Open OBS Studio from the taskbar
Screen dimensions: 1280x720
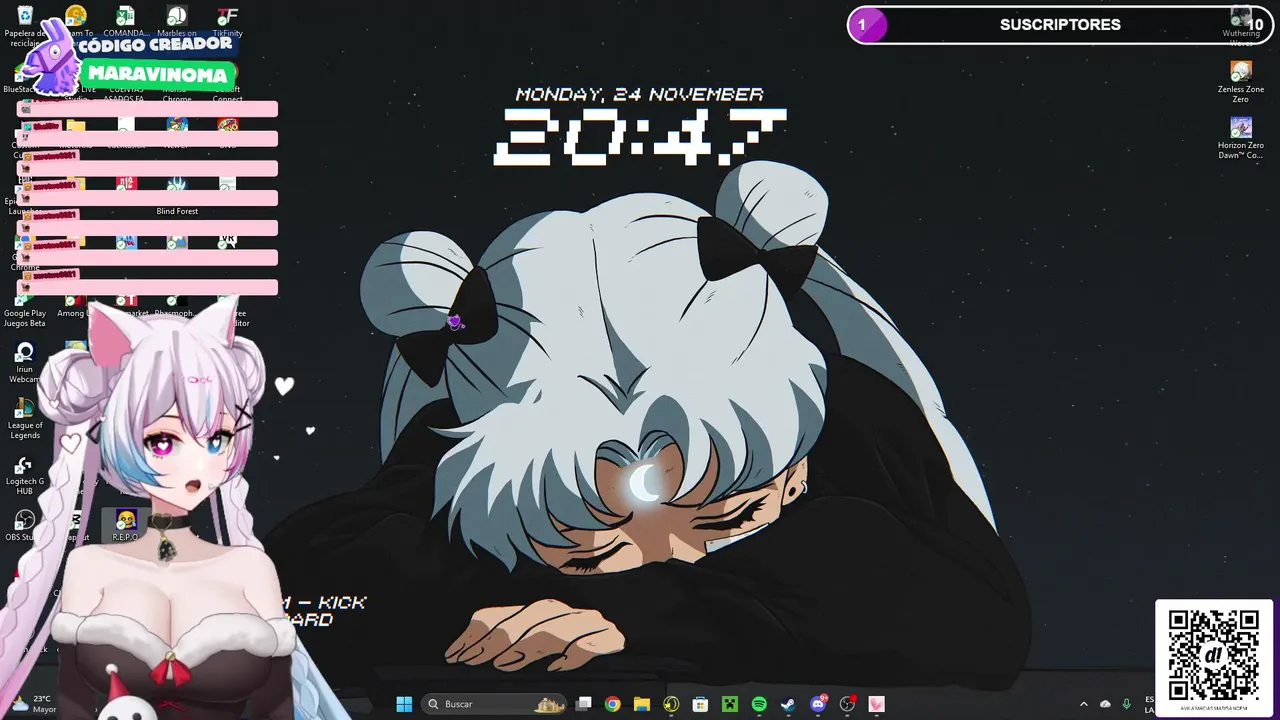pyautogui.click(x=848, y=704)
